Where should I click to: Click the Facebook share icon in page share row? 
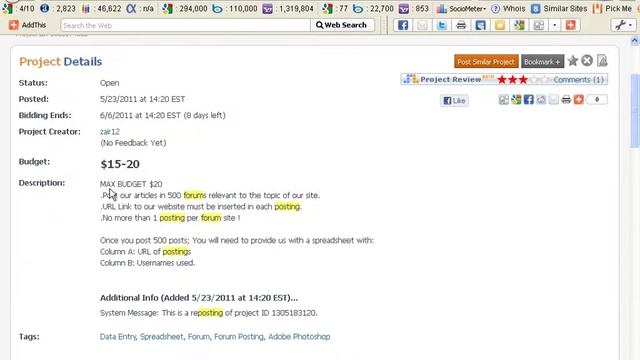(529, 100)
